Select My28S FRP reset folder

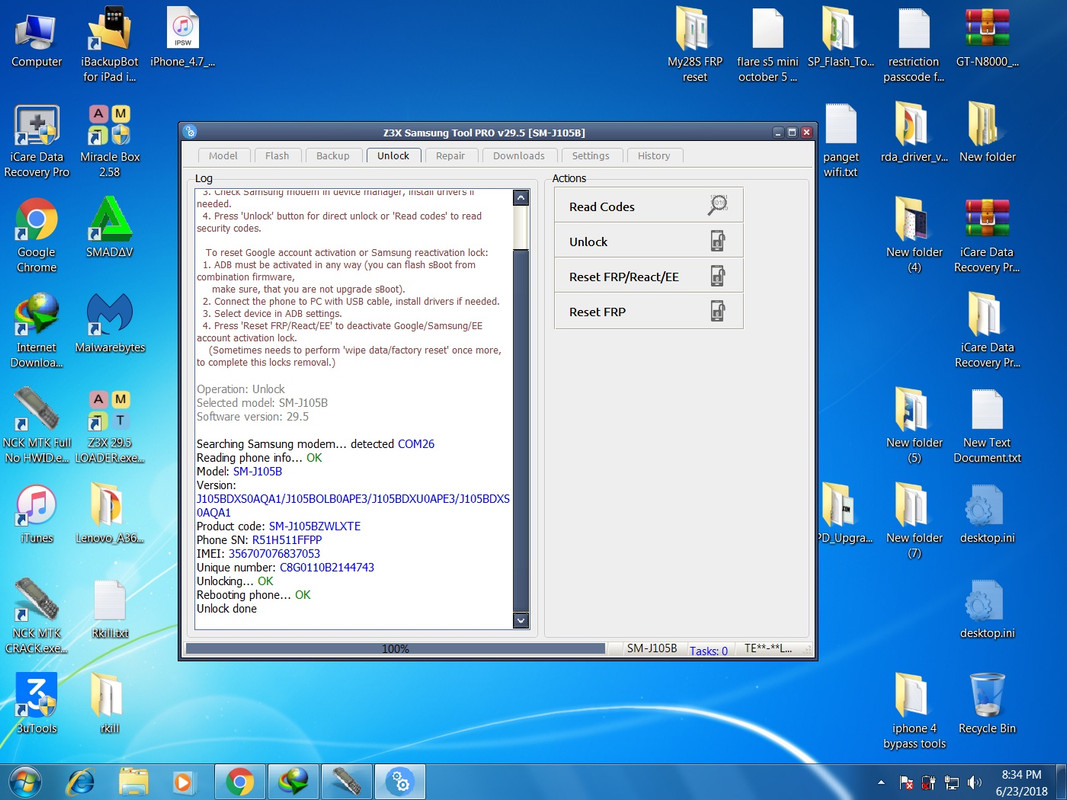tap(695, 45)
